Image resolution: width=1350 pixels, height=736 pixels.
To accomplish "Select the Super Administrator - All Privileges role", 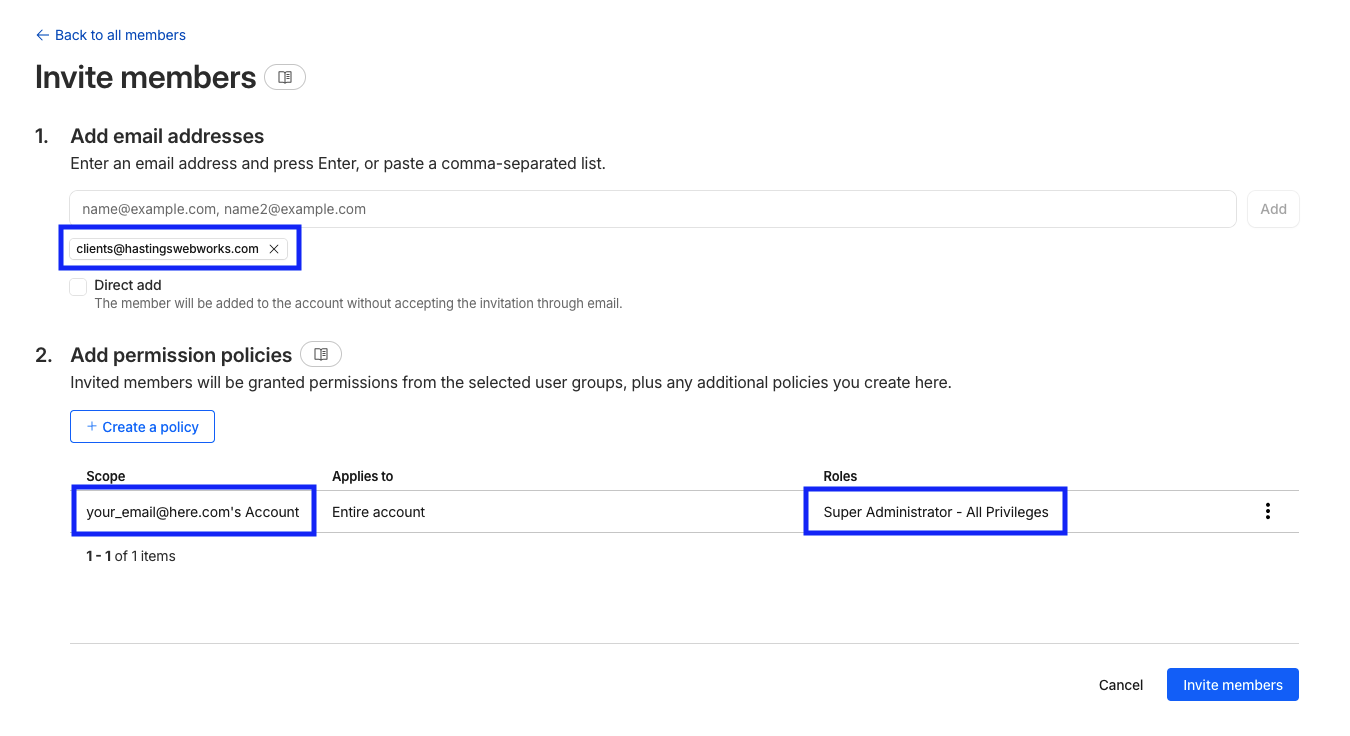I will tap(935, 512).
